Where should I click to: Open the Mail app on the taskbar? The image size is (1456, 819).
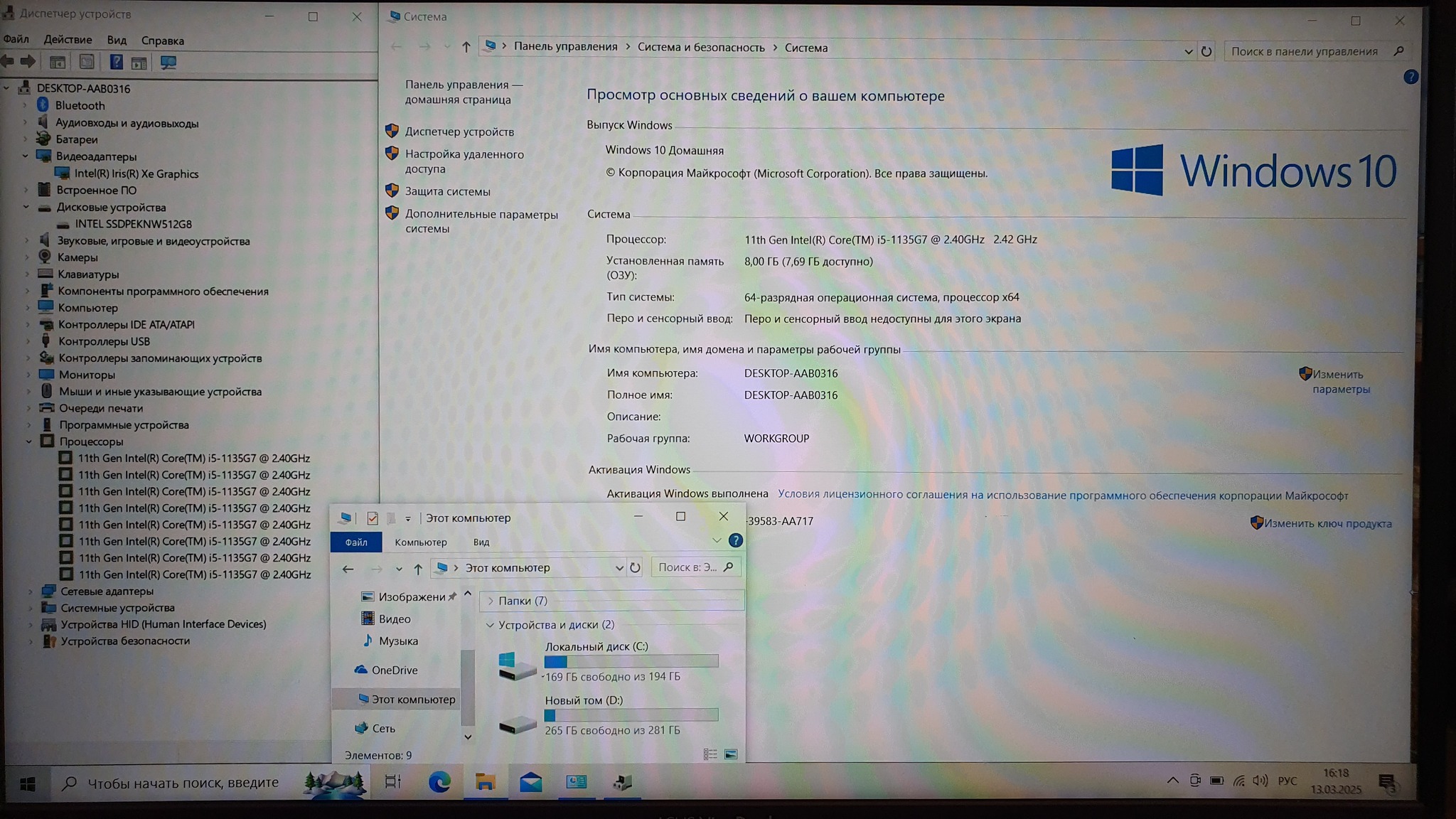[x=530, y=782]
